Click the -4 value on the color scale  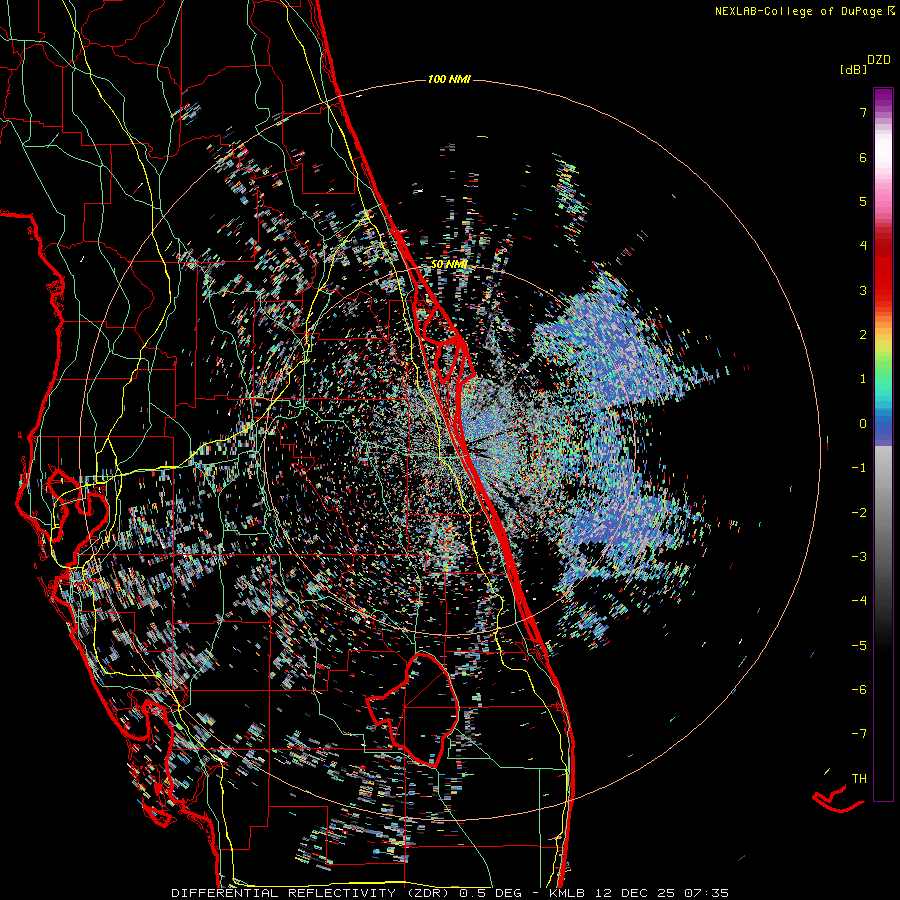point(859,601)
